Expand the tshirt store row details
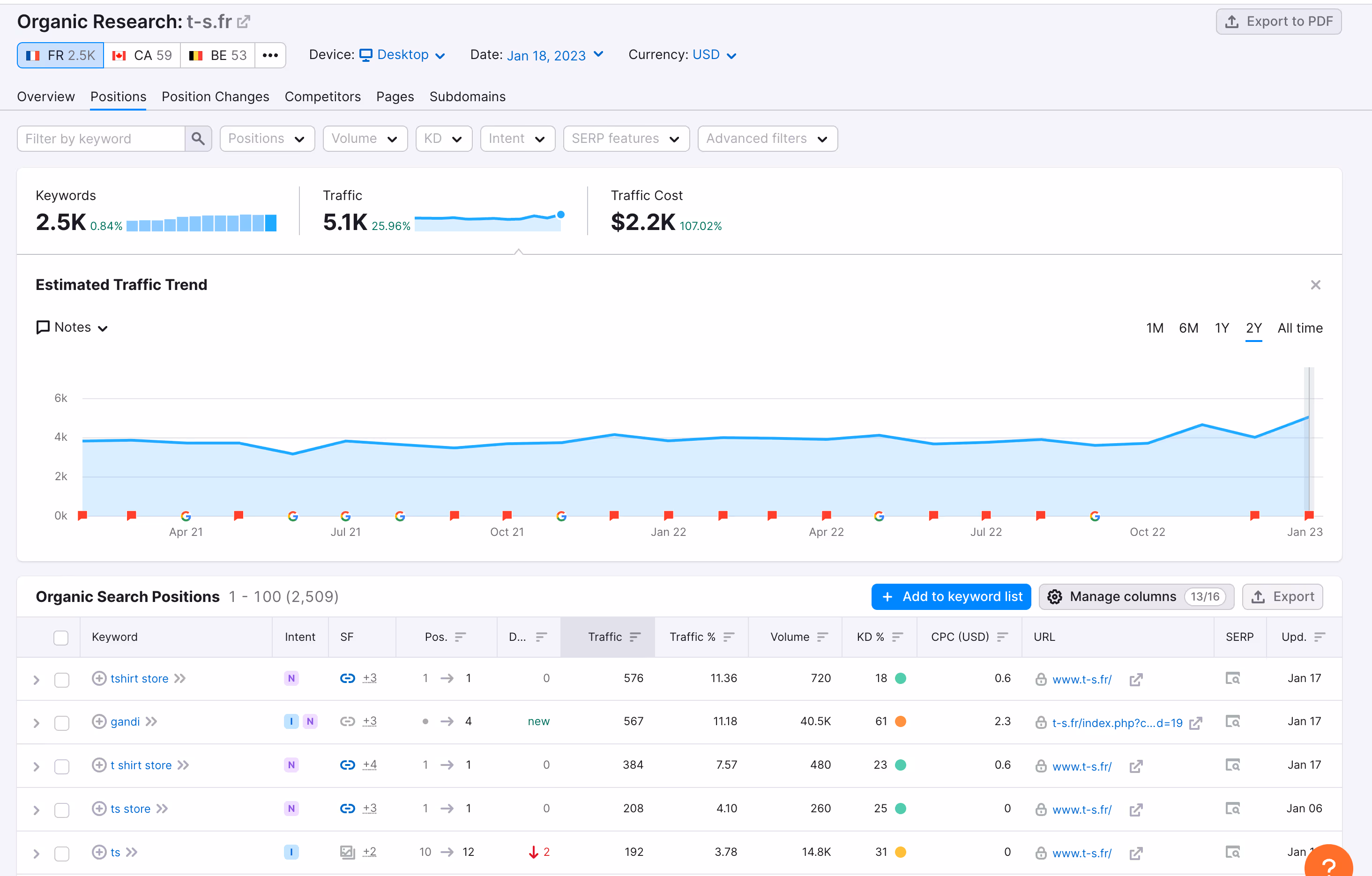Viewport: 1372px width, 876px height. (37, 680)
